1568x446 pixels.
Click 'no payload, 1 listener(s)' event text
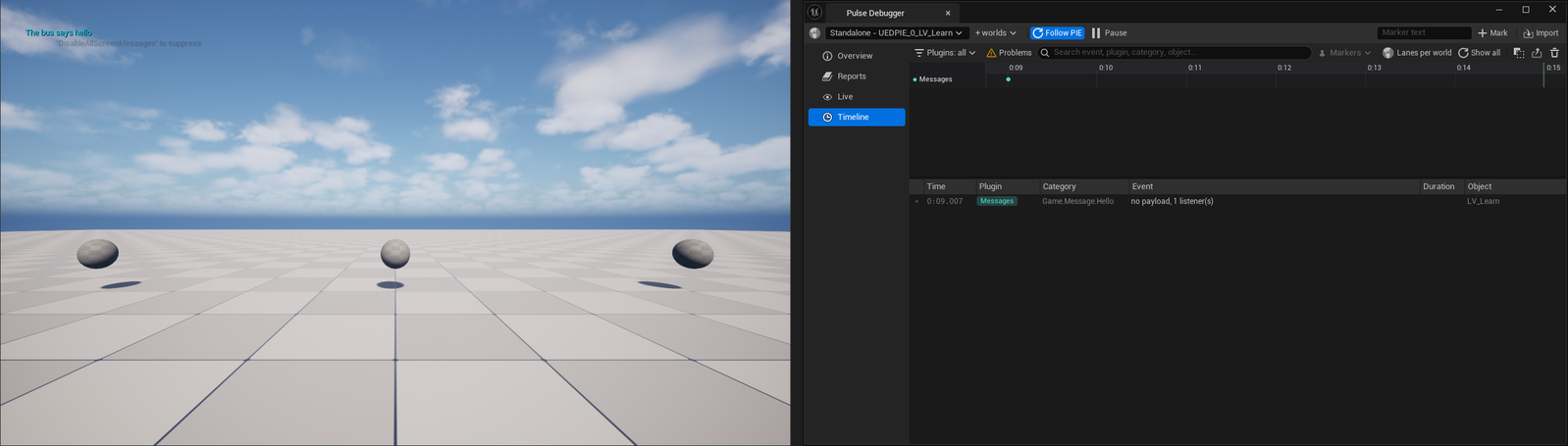1172,201
